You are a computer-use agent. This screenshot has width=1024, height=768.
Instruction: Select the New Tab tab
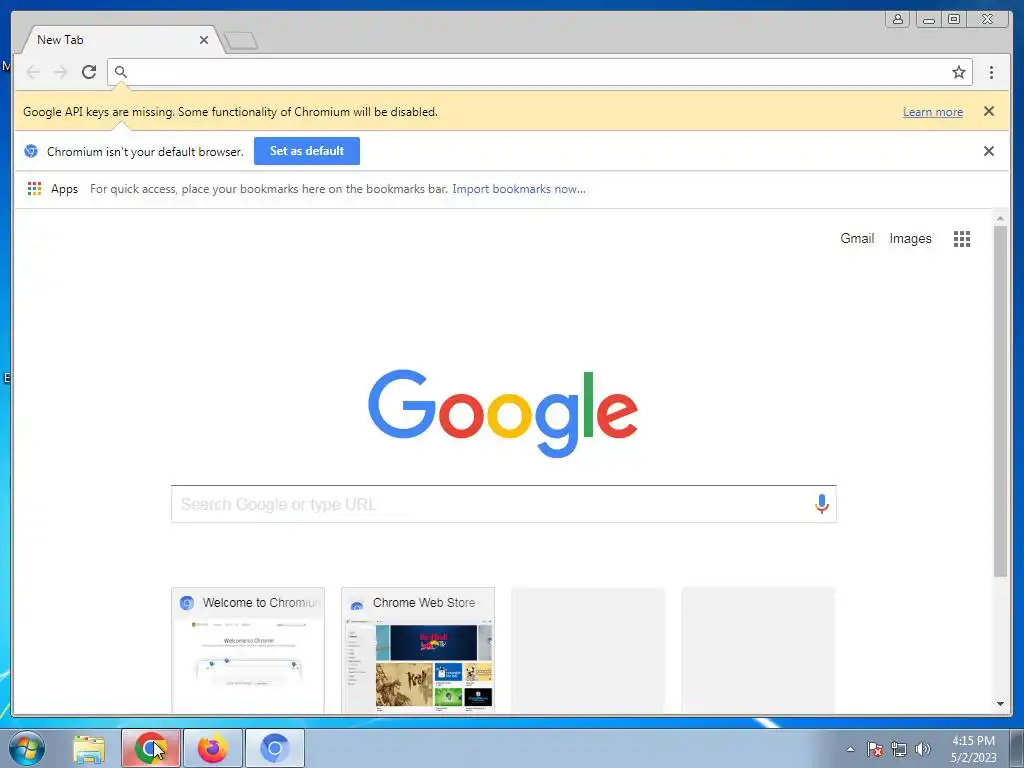click(121, 40)
